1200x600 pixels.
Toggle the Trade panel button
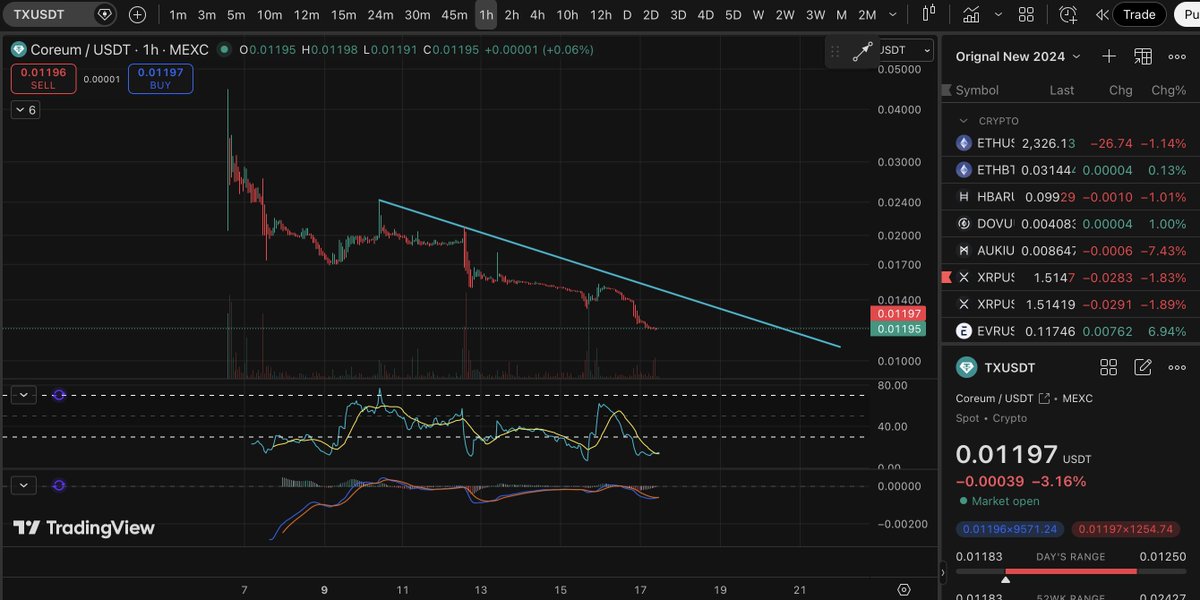coord(1140,14)
